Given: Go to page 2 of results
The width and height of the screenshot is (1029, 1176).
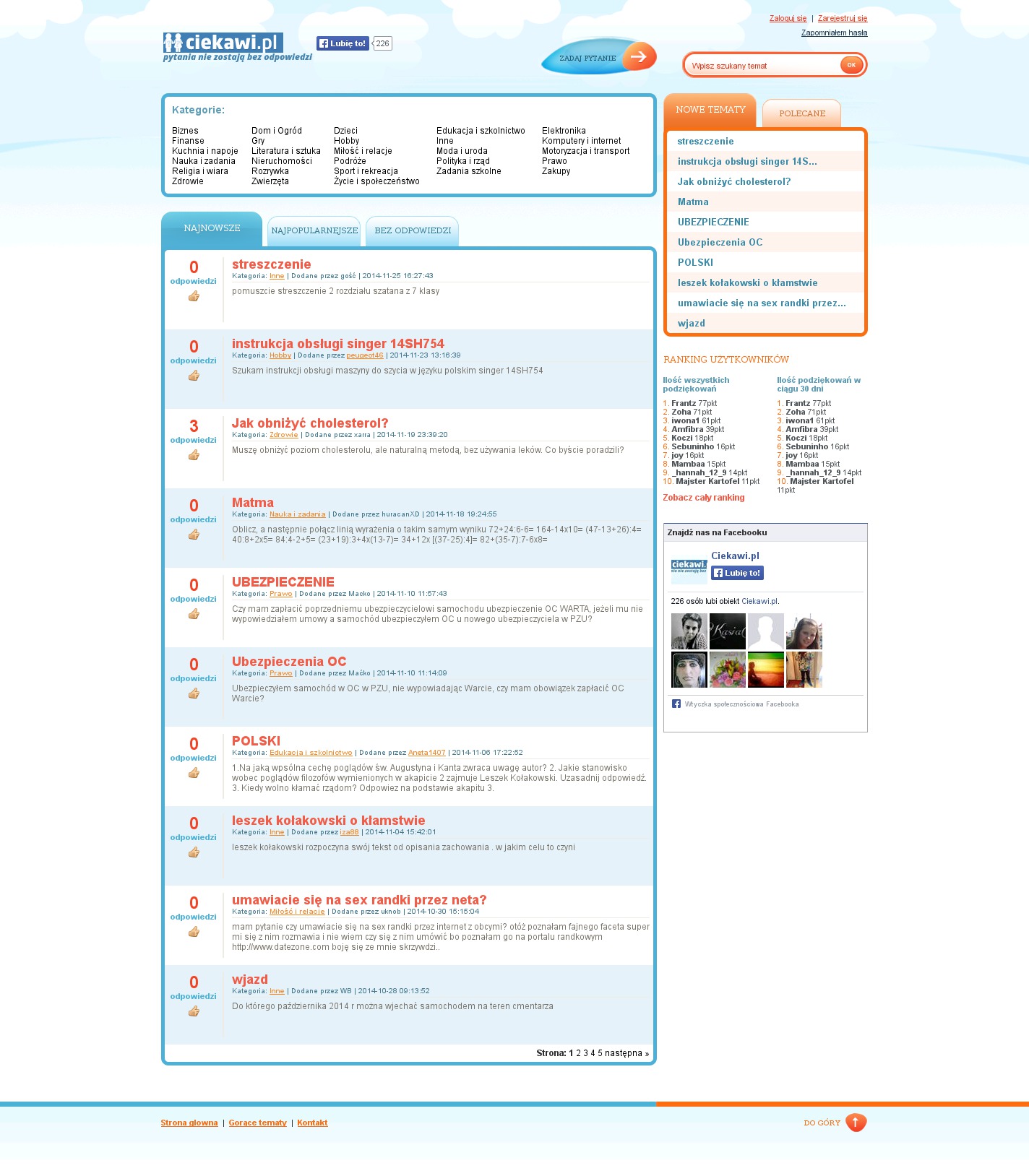Looking at the screenshot, I should pyautogui.click(x=578, y=1053).
